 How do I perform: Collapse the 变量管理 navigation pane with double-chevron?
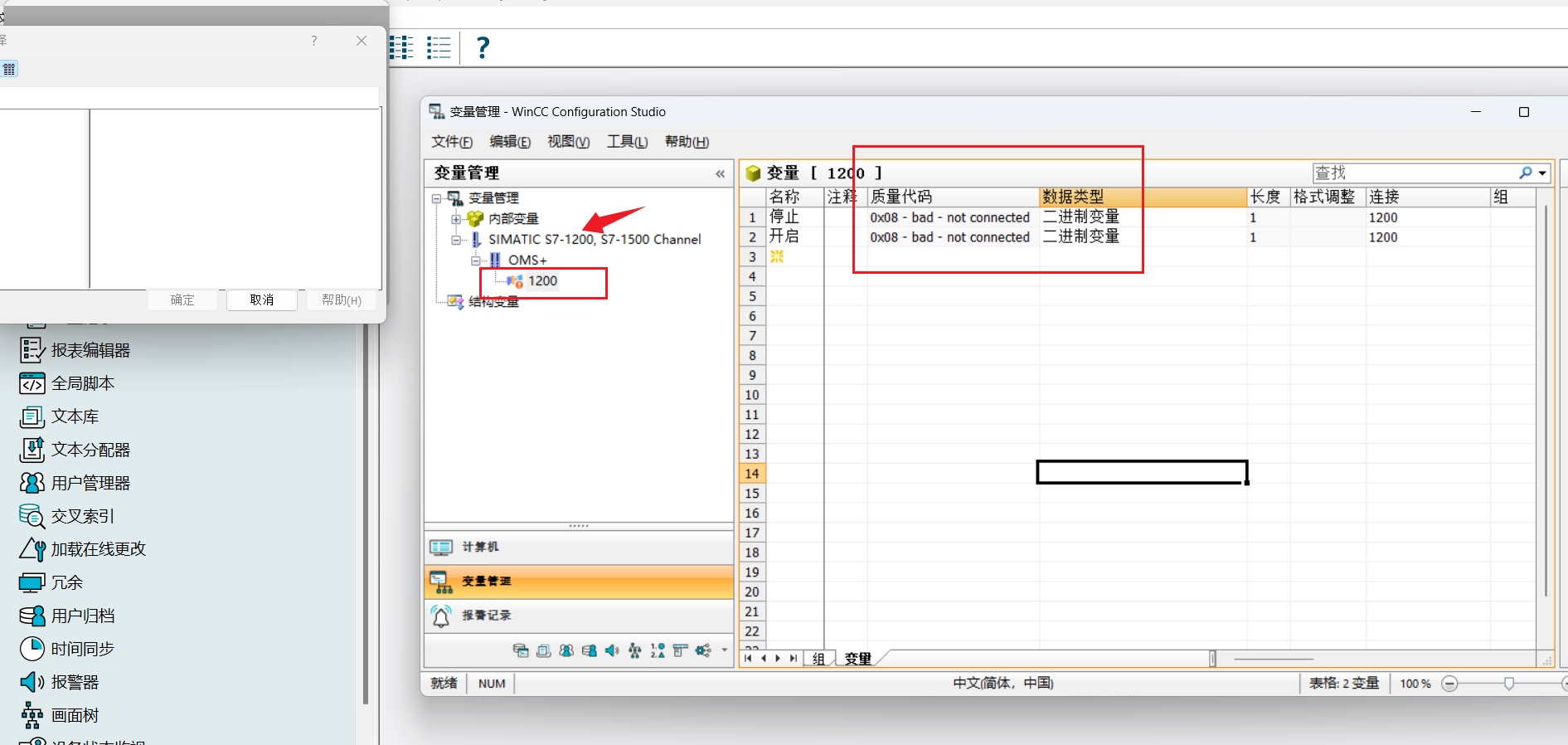click(x=720, y=173)
